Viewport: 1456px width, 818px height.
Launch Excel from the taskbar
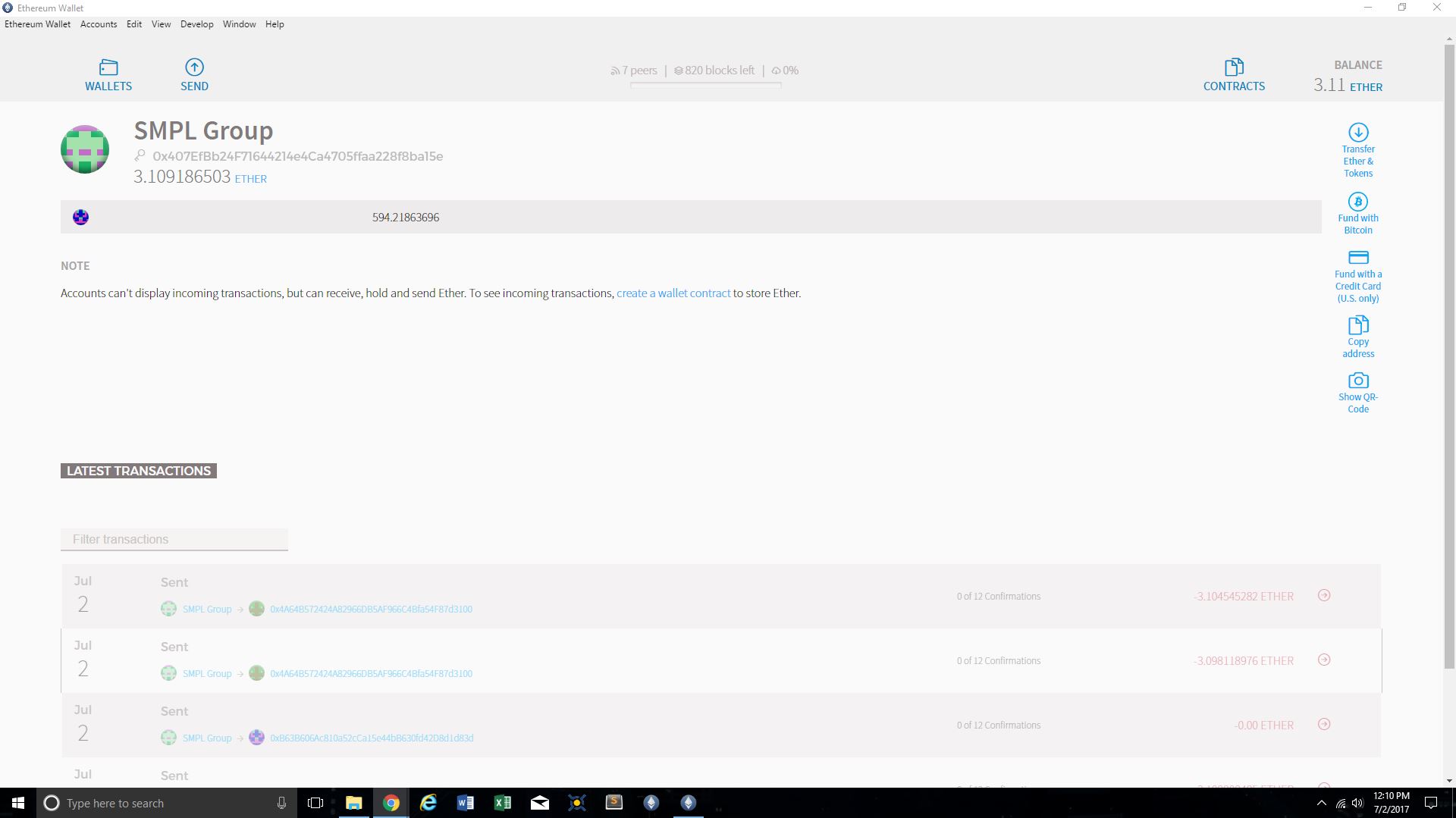(503, 803)
